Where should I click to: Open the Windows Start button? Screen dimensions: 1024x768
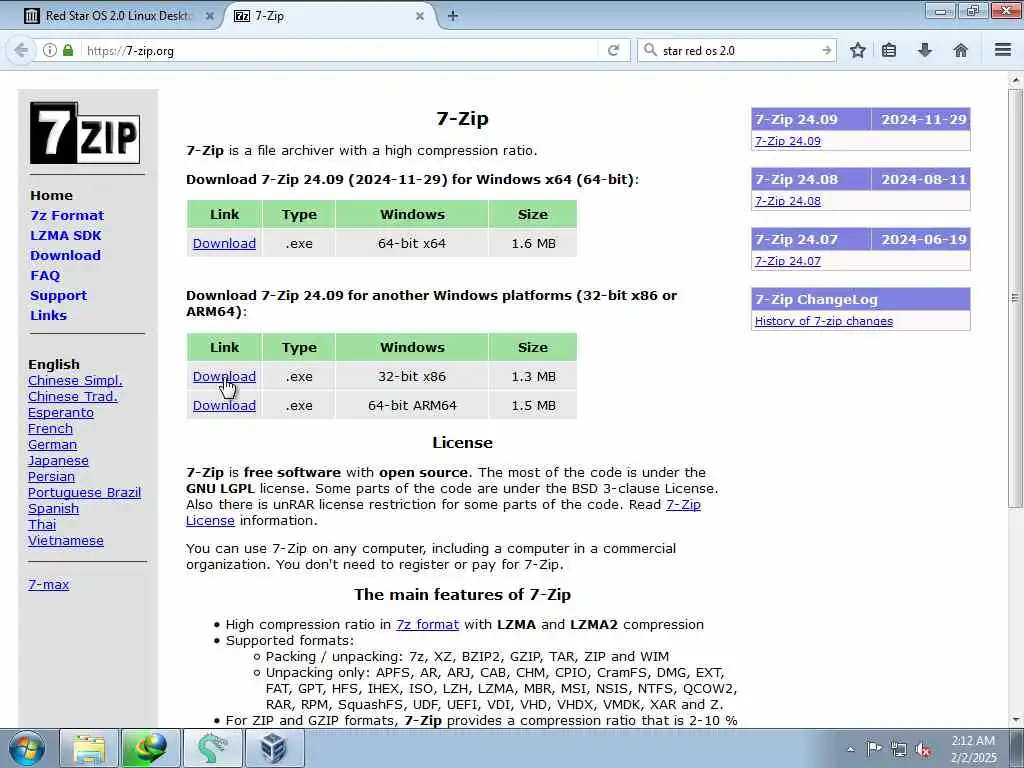tap(27, 748)
